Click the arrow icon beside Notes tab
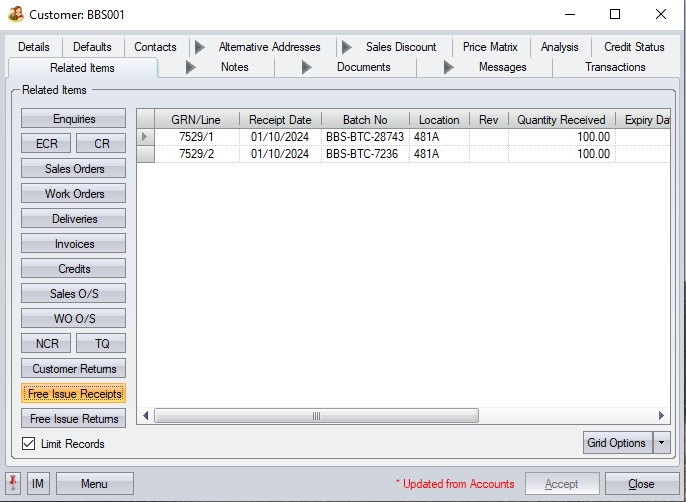686x502 pixels. coord(191,68)
